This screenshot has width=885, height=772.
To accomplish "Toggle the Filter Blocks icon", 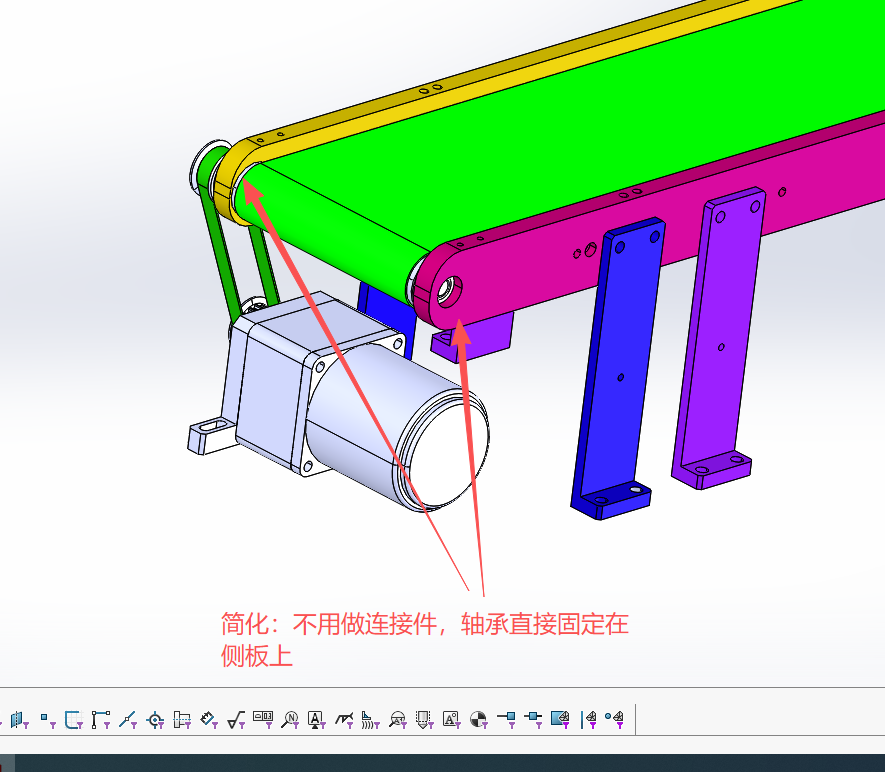I will (452, 720).
